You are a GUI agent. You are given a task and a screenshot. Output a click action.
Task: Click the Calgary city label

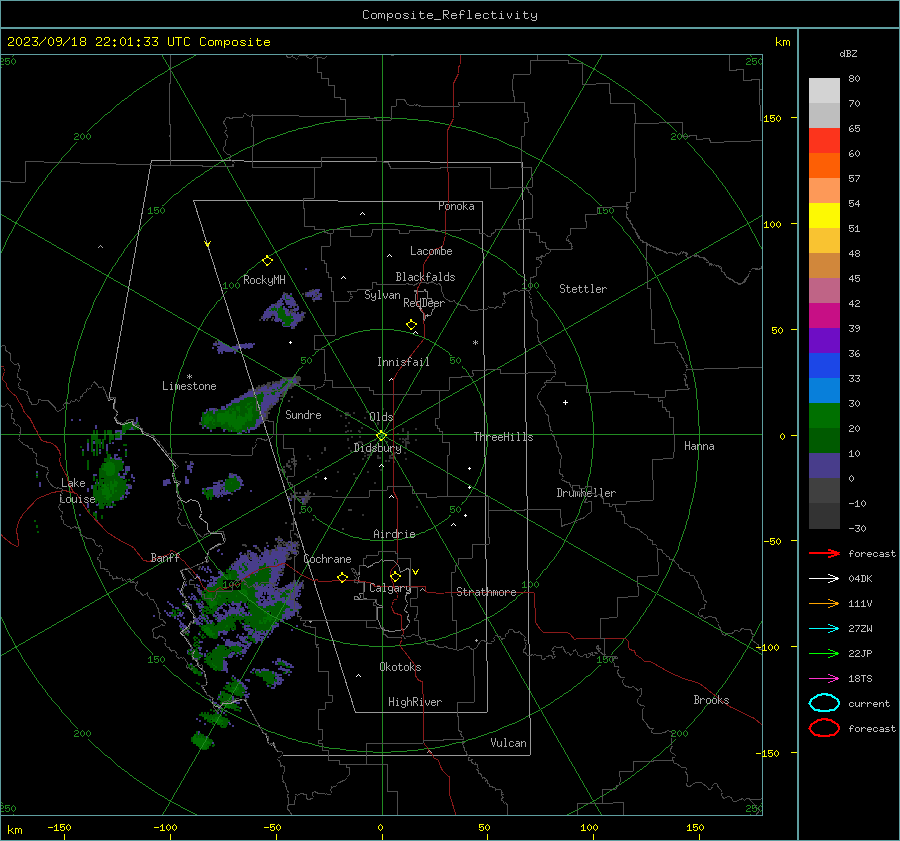point(390,588)
